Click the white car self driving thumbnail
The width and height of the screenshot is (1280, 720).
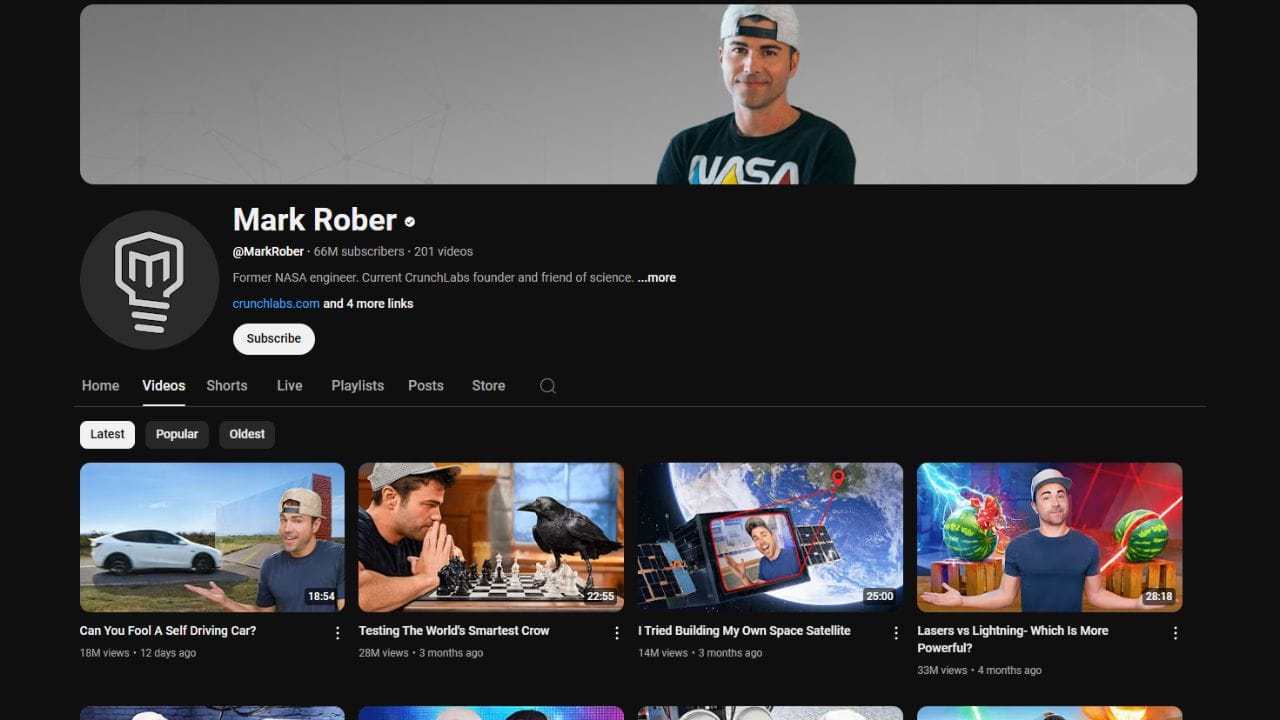tap(212, 537)
